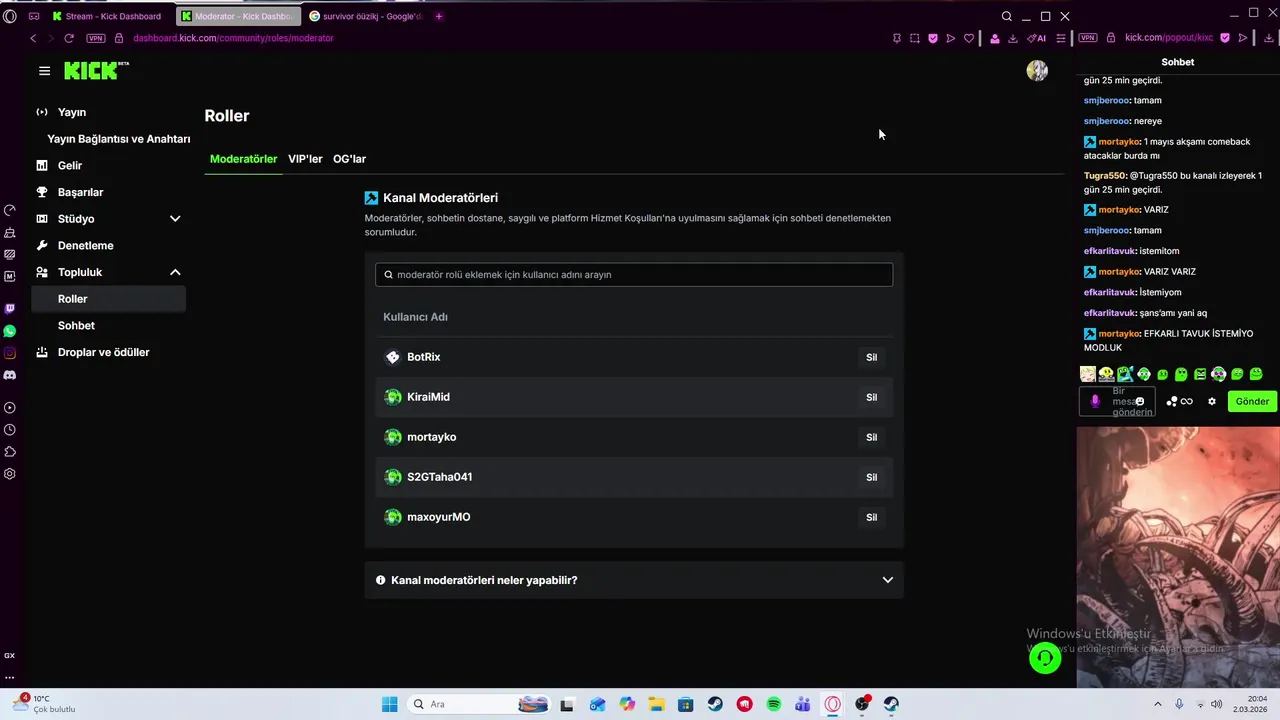Open WhatsApp in the Opera sidebar

pyautogui.click(x=10, y=331)
